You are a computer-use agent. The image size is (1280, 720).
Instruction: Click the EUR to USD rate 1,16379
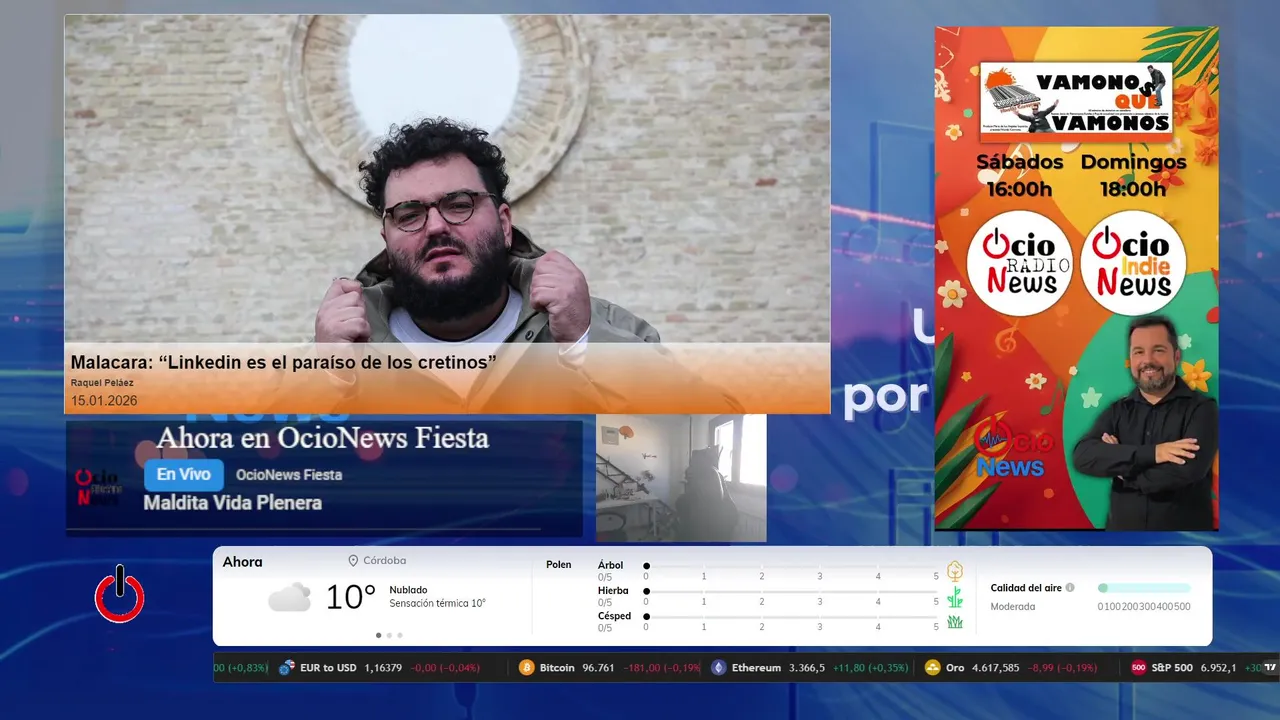(x=383, y=668)
